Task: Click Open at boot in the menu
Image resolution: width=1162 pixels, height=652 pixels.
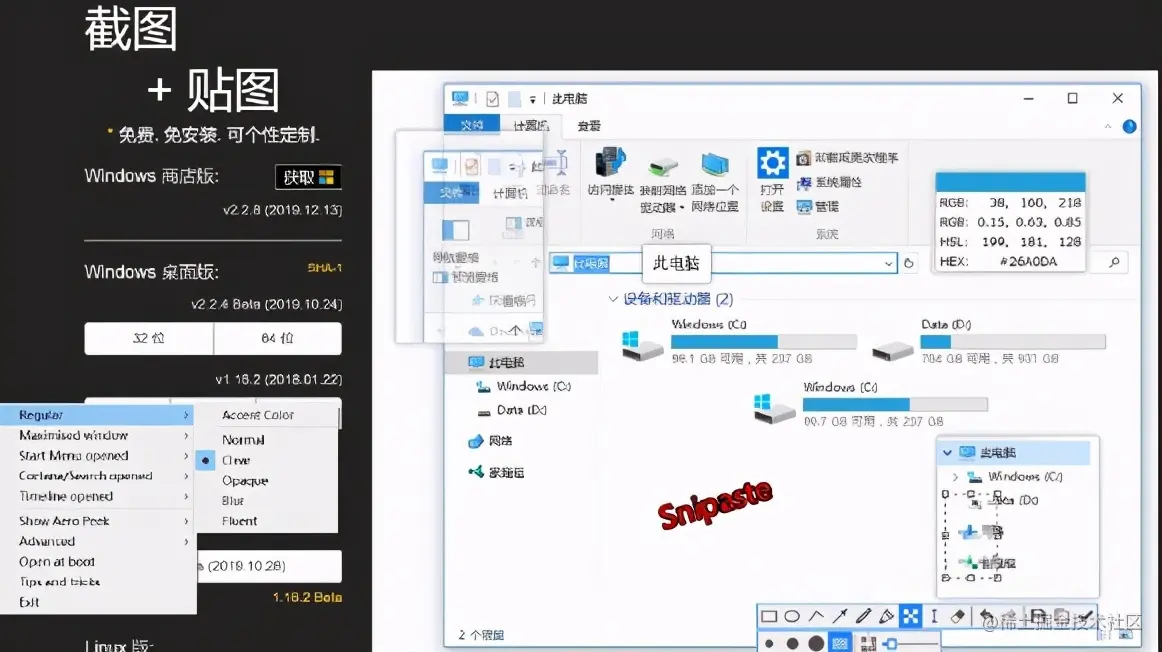Action: point(55,561)
